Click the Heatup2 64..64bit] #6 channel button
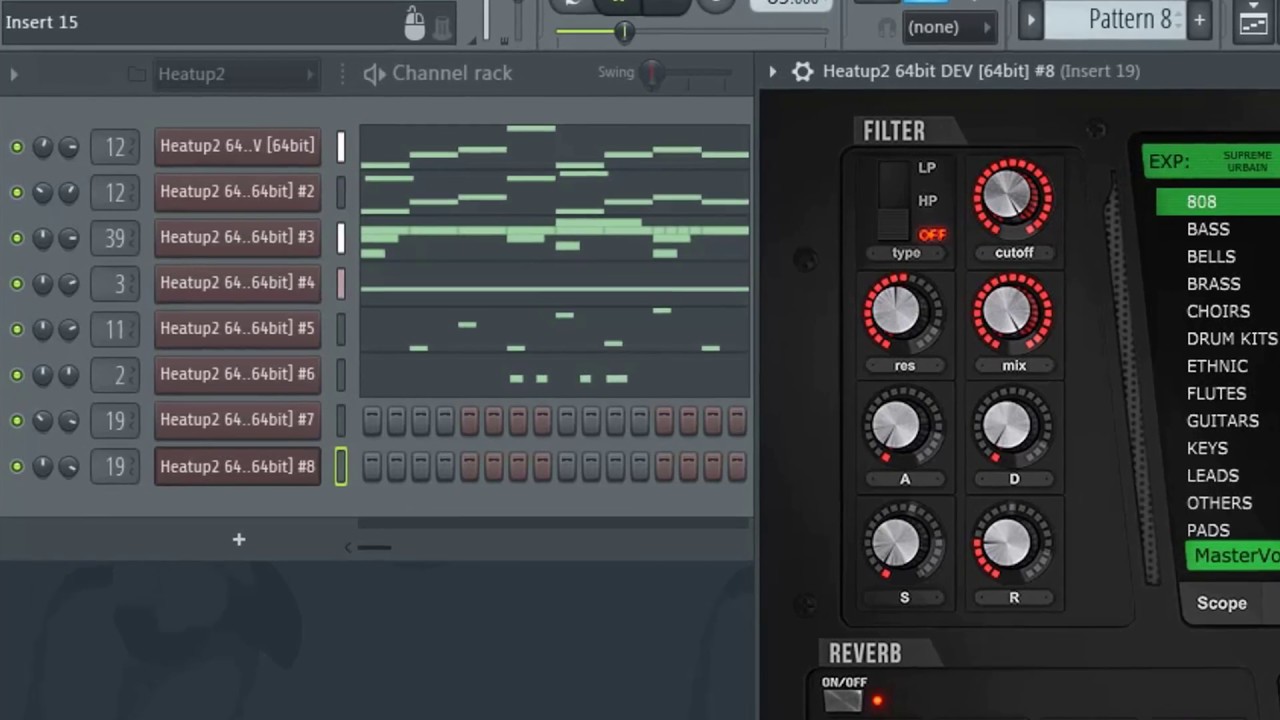The image size is (1280, 720). [238, 374]
